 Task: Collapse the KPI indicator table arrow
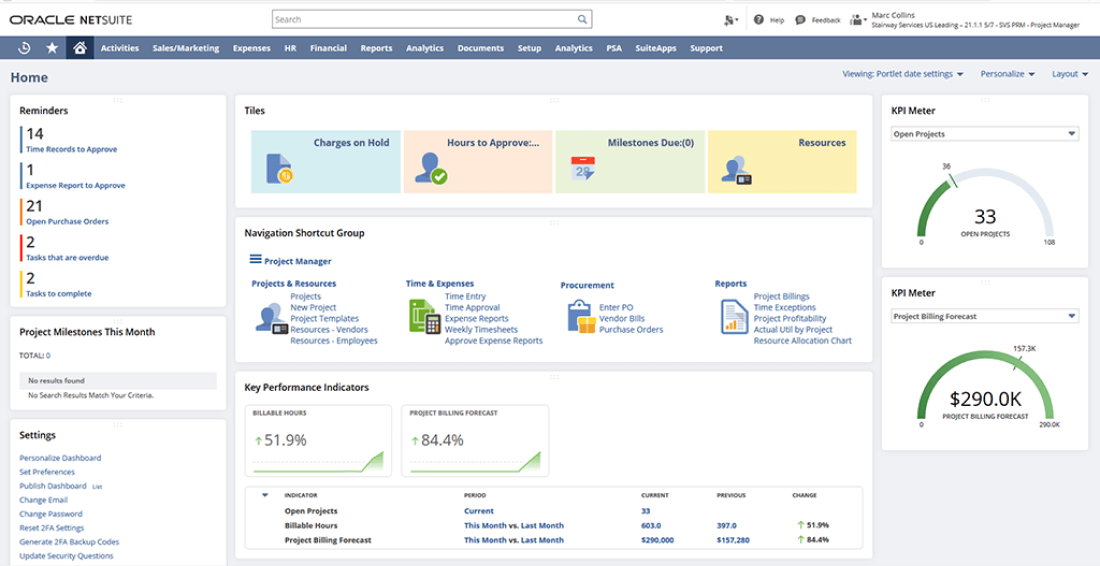(x=265, y=495)
